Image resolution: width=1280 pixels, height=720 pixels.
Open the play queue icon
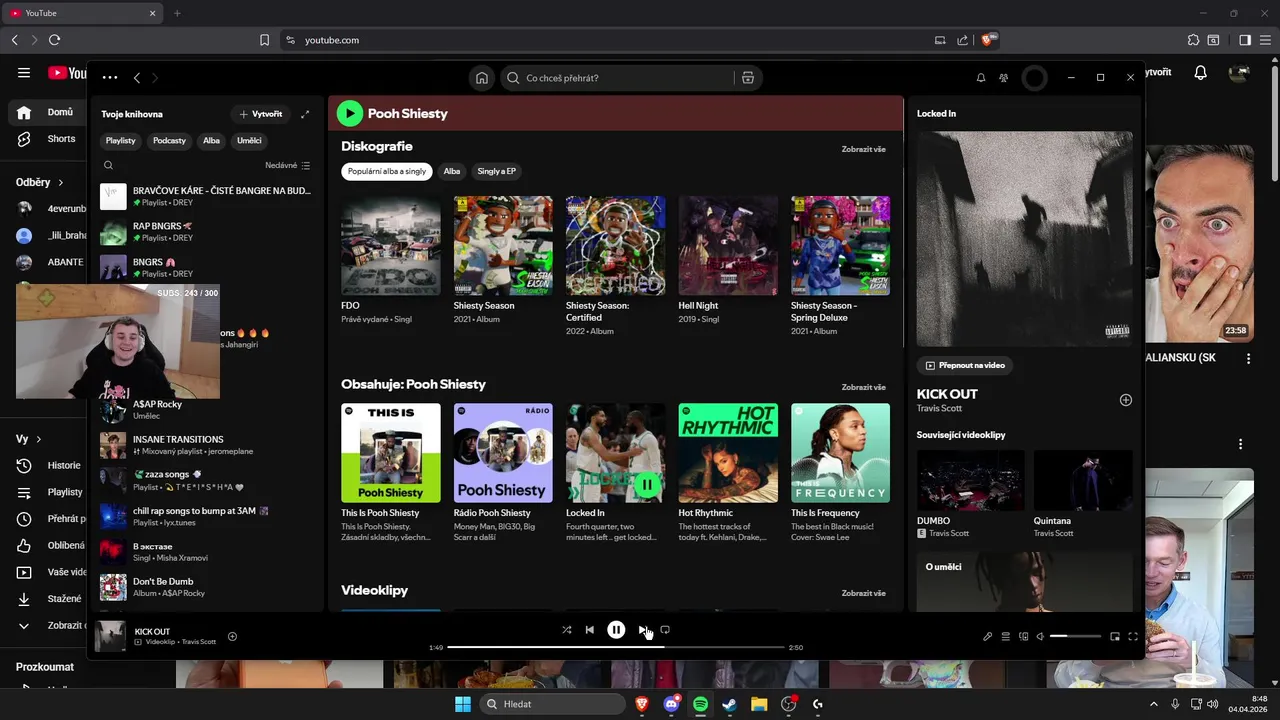(1006, 636)
